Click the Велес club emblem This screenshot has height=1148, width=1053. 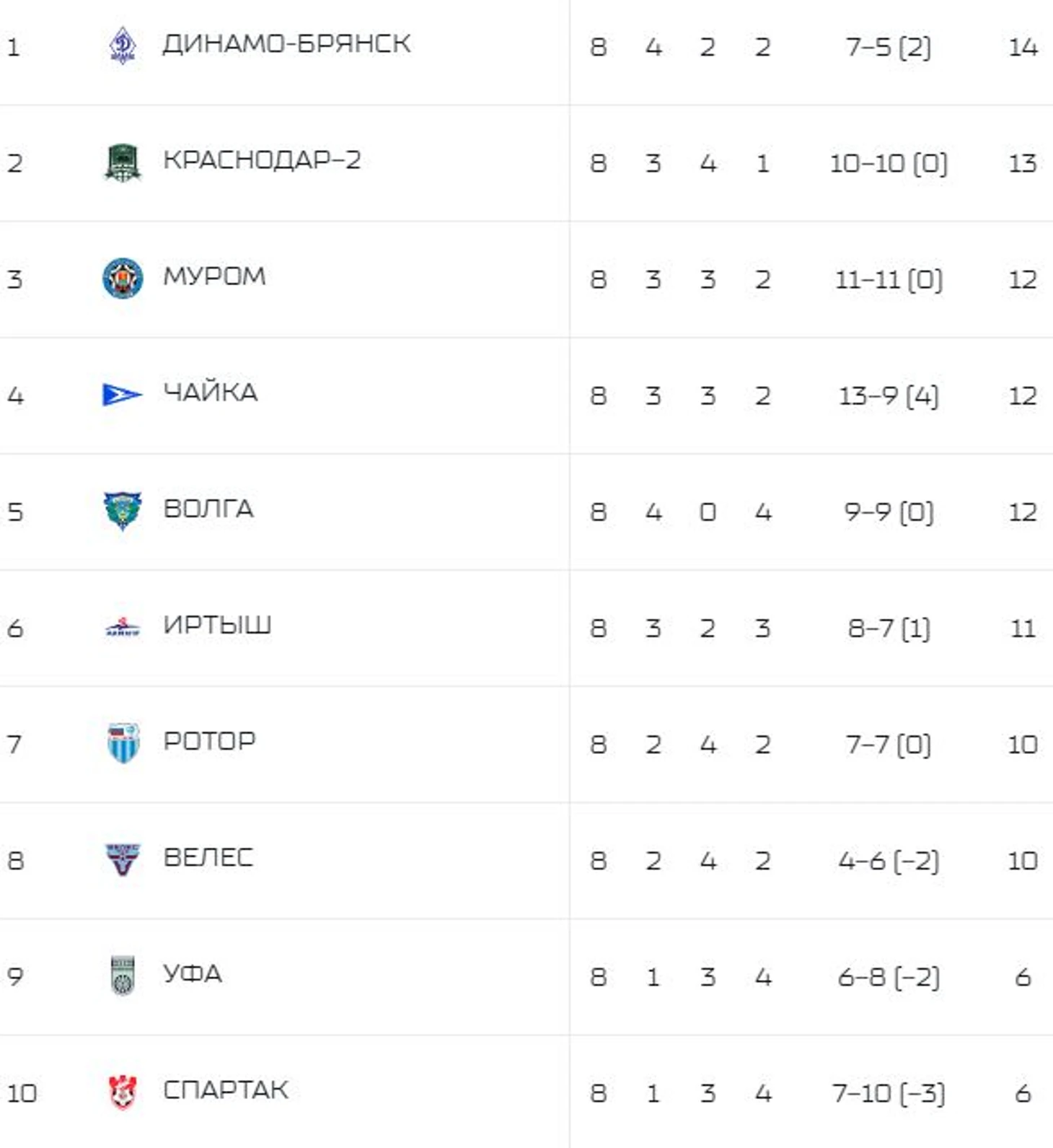tap(123, 859)
